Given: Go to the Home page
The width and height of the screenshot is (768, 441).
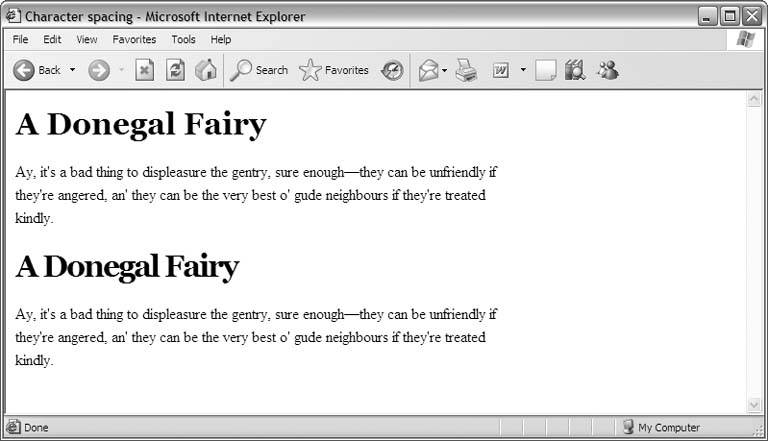Looking at the screenshot, I should [206, 70].
